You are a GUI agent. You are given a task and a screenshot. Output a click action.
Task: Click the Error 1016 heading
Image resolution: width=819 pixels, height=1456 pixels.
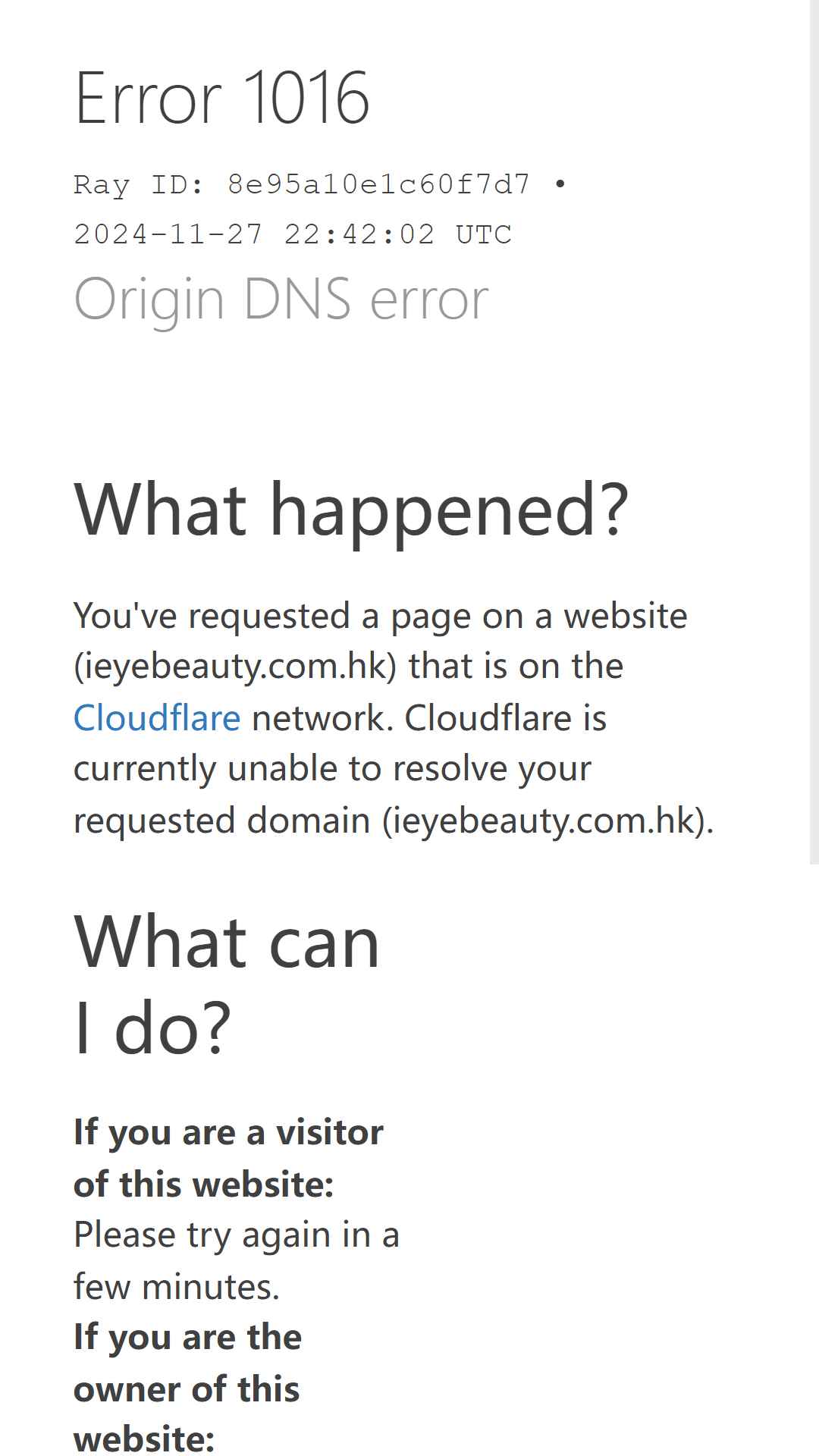coord(222,98)
